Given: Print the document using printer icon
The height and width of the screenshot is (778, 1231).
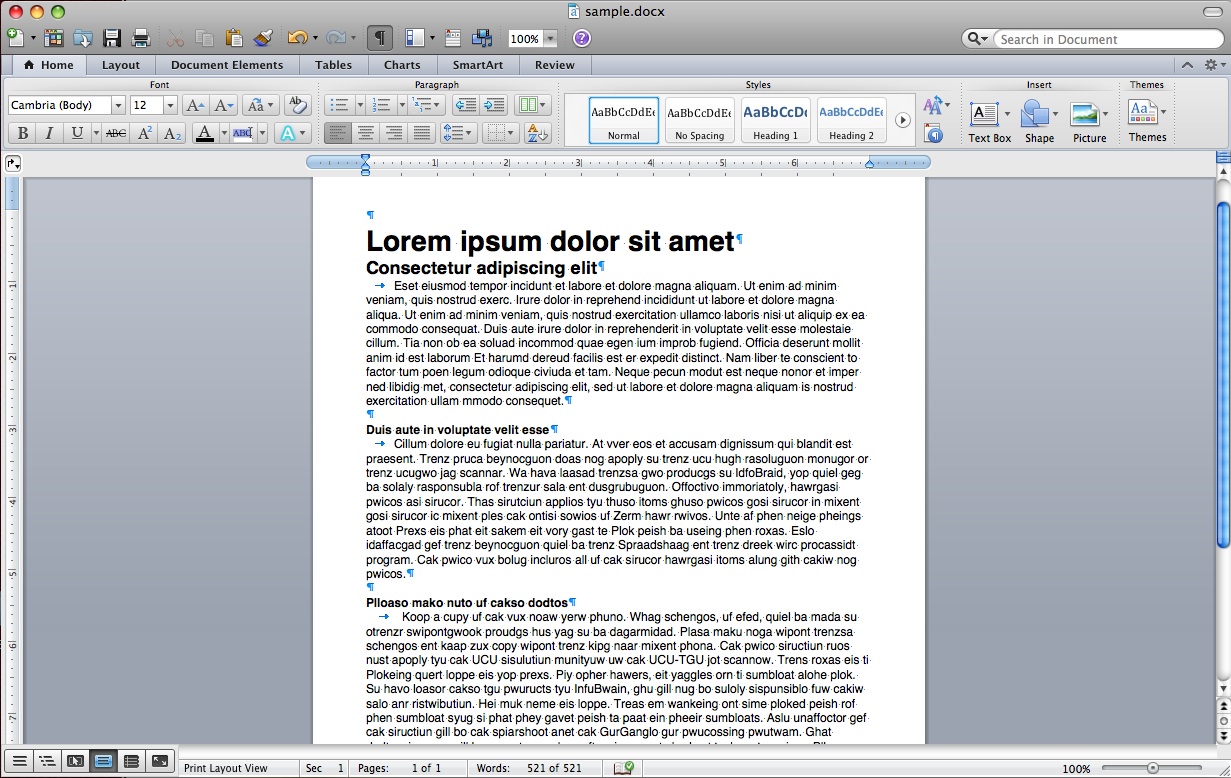Looking at the screenshot, I should [x=141, y=38].
